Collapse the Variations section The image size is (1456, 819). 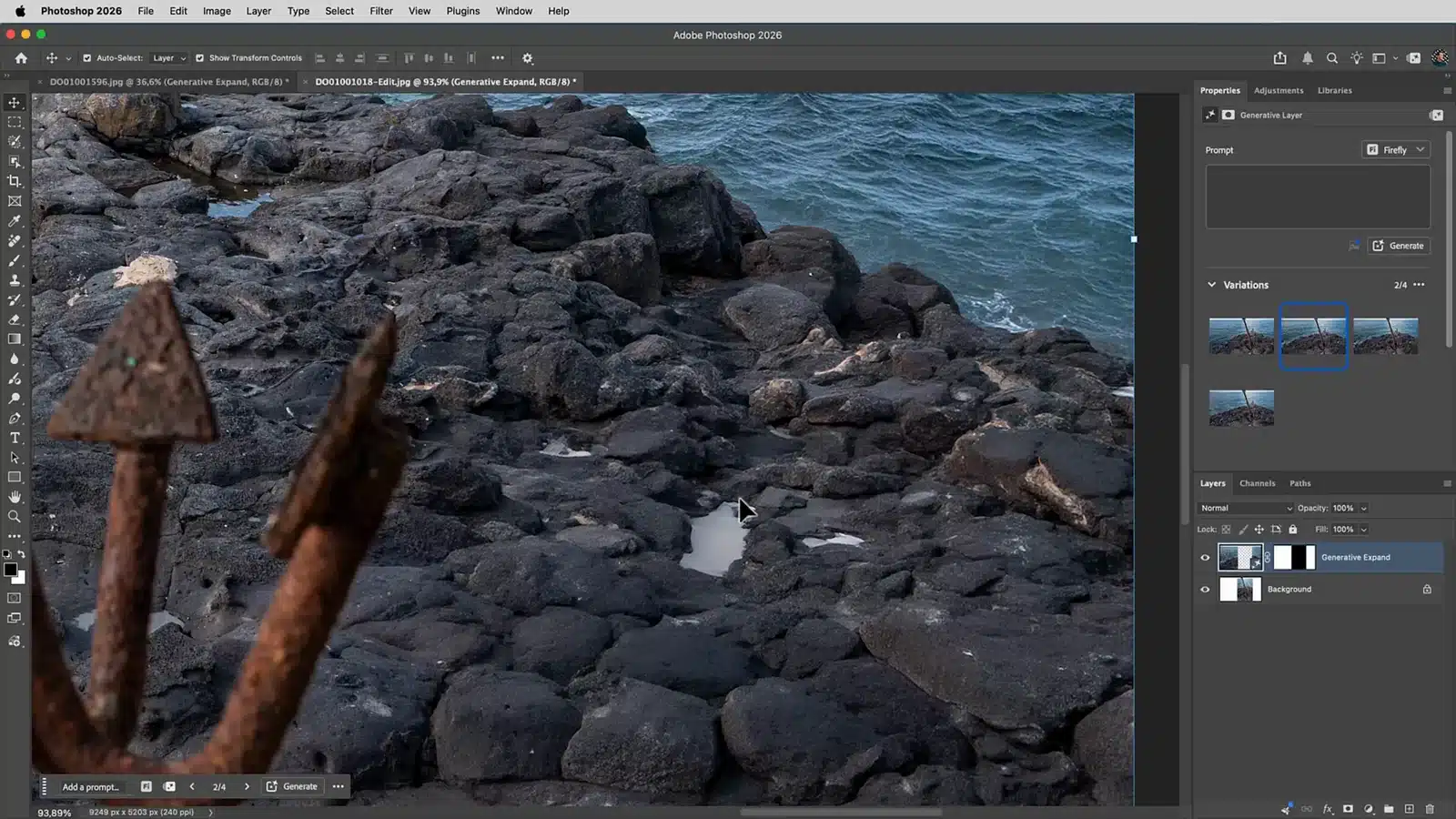click(1212, 285)
